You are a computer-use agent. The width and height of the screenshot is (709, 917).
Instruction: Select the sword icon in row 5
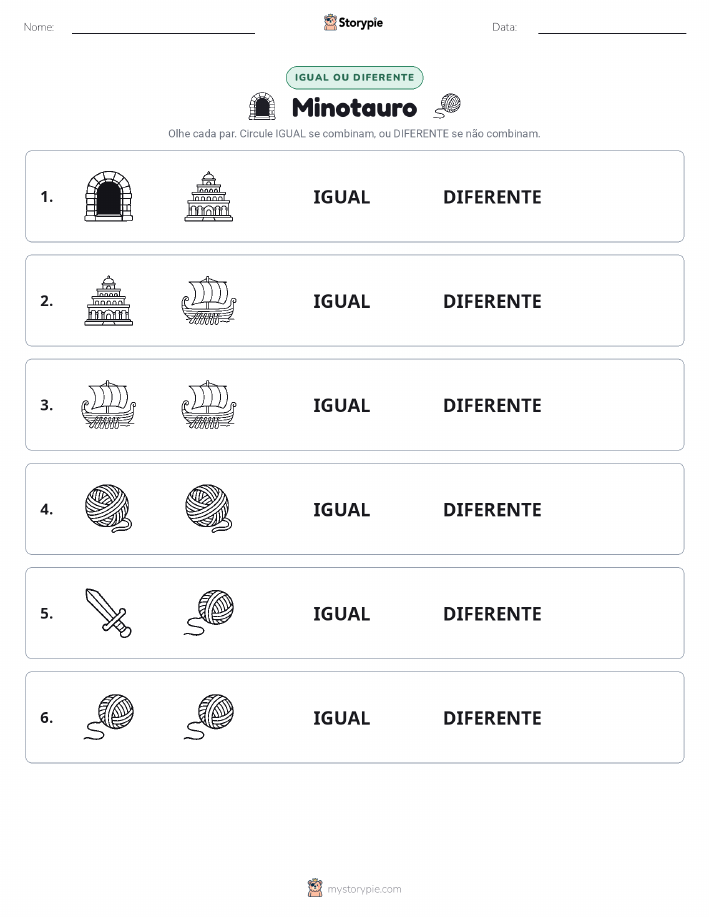pos(109,613)
